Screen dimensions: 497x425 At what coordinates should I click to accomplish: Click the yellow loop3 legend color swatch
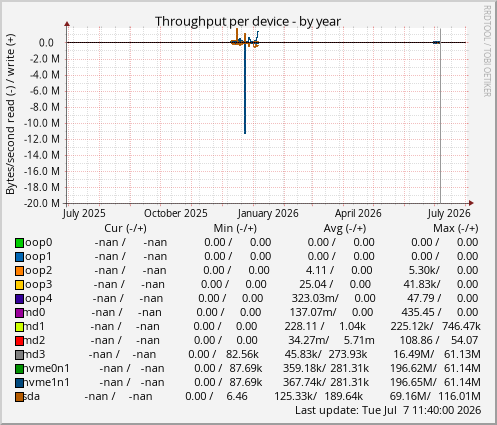pyautogui.click(x=19, y=285)
